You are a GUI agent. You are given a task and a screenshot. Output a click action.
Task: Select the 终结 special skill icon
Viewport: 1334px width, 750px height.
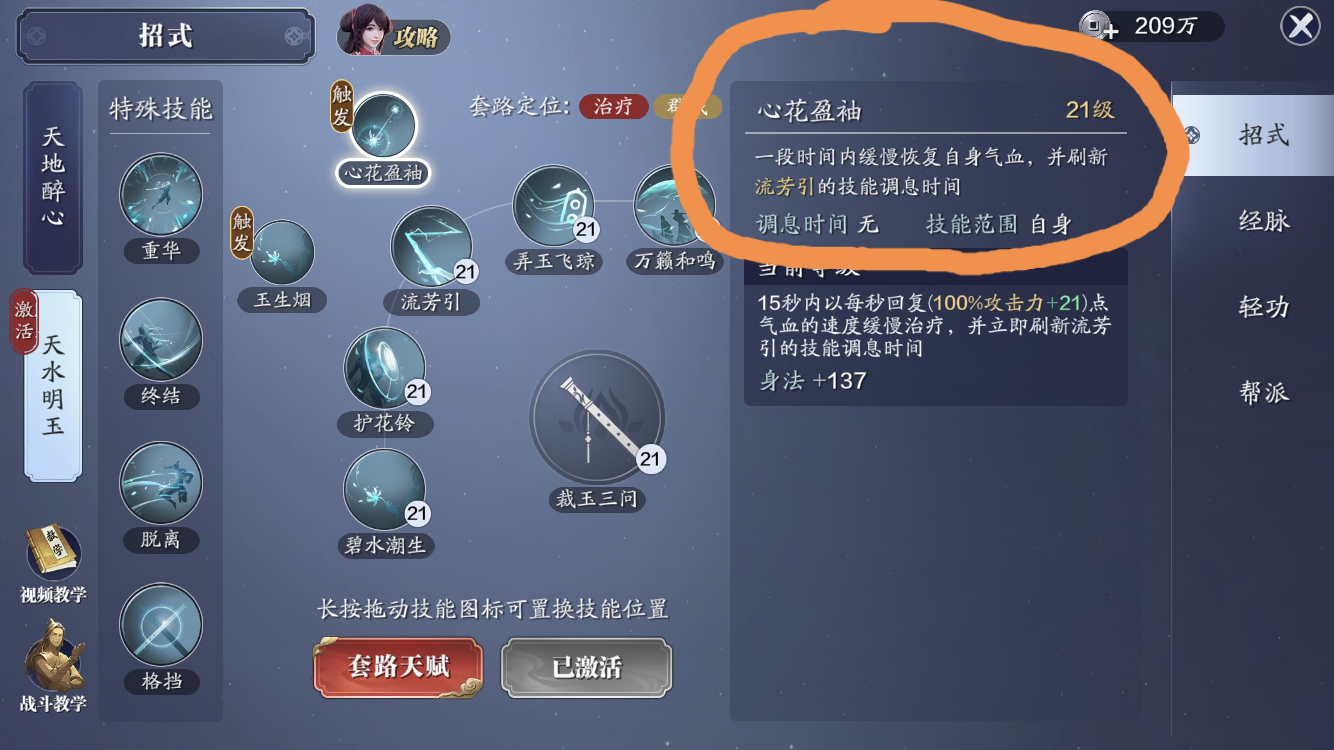tap(161, 340)
